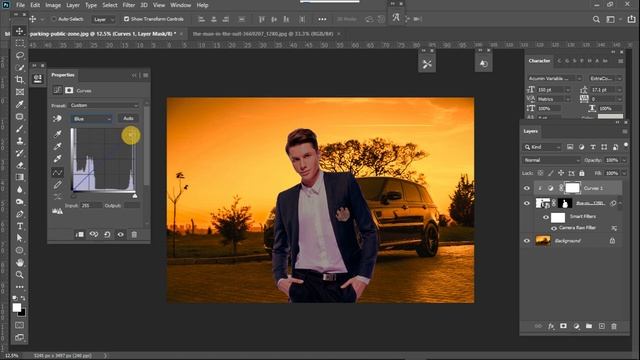Click the white point slider under the curve
Viewport: 640px width, 360px height.
(135, 196)
